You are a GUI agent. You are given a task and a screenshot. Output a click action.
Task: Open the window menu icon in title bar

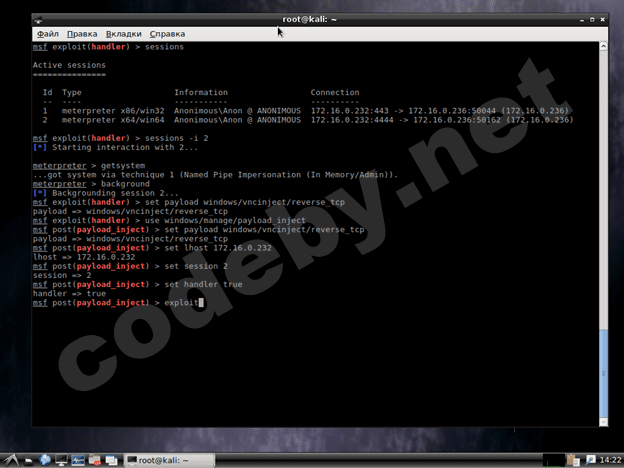click(x=38, y=19)
